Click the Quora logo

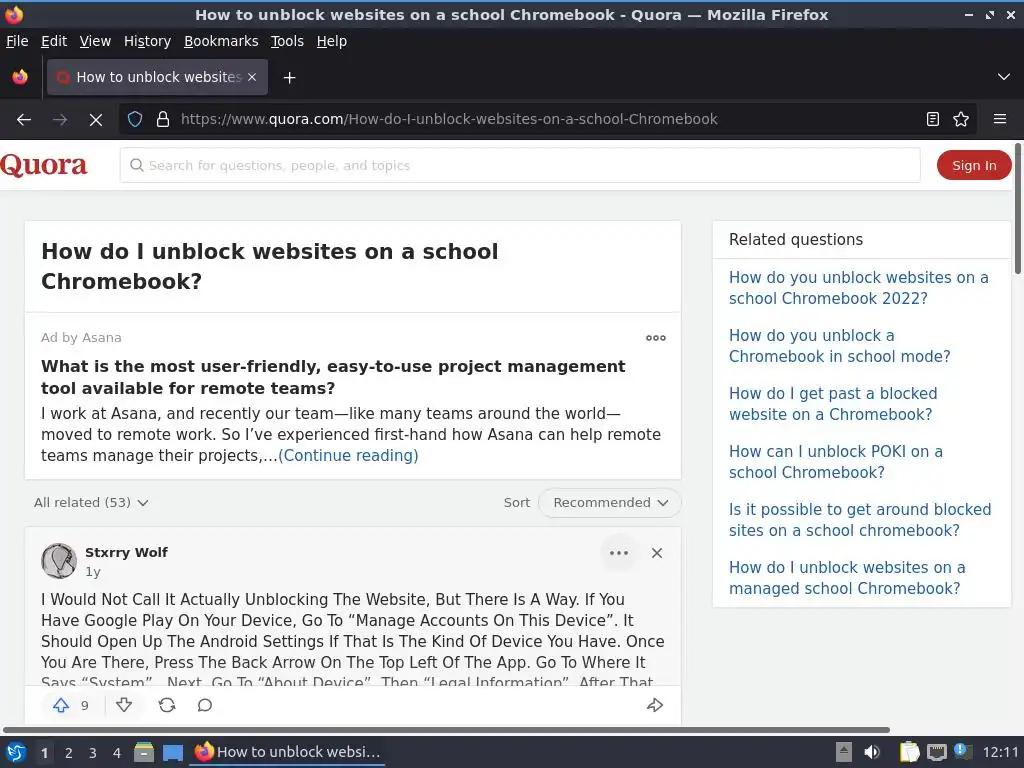44,165
